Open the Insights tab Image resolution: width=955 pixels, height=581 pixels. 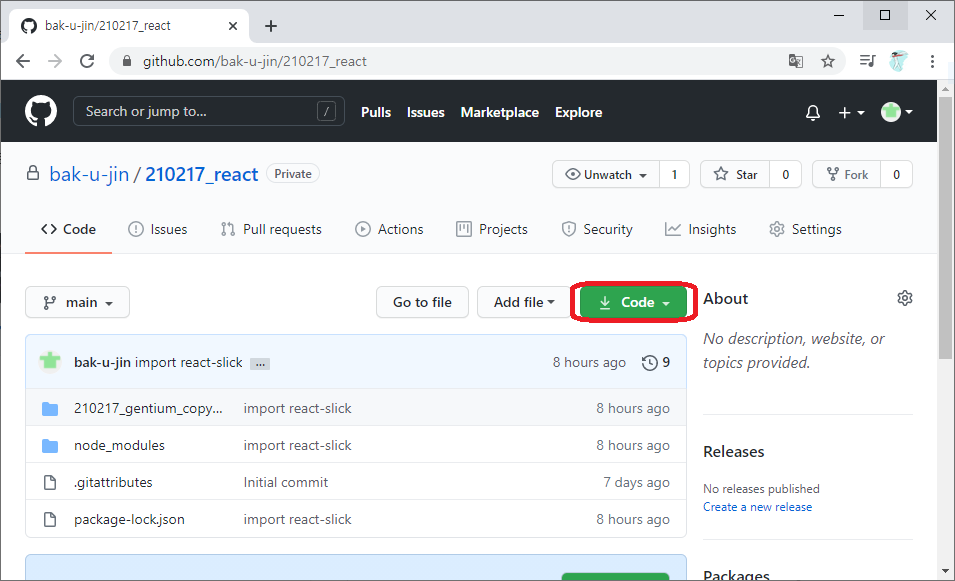pos(700,230)
